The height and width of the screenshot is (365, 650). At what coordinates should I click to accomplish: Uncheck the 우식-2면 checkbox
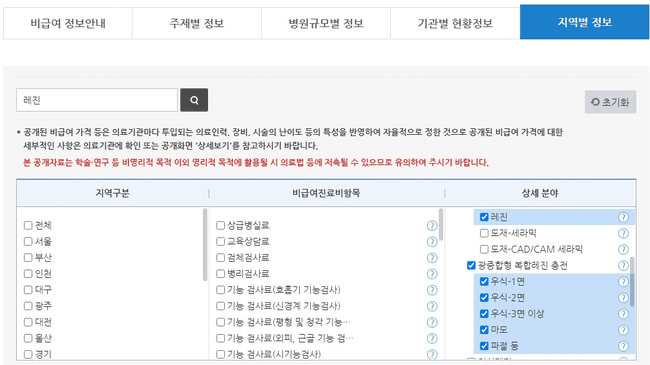coord(484,297)
